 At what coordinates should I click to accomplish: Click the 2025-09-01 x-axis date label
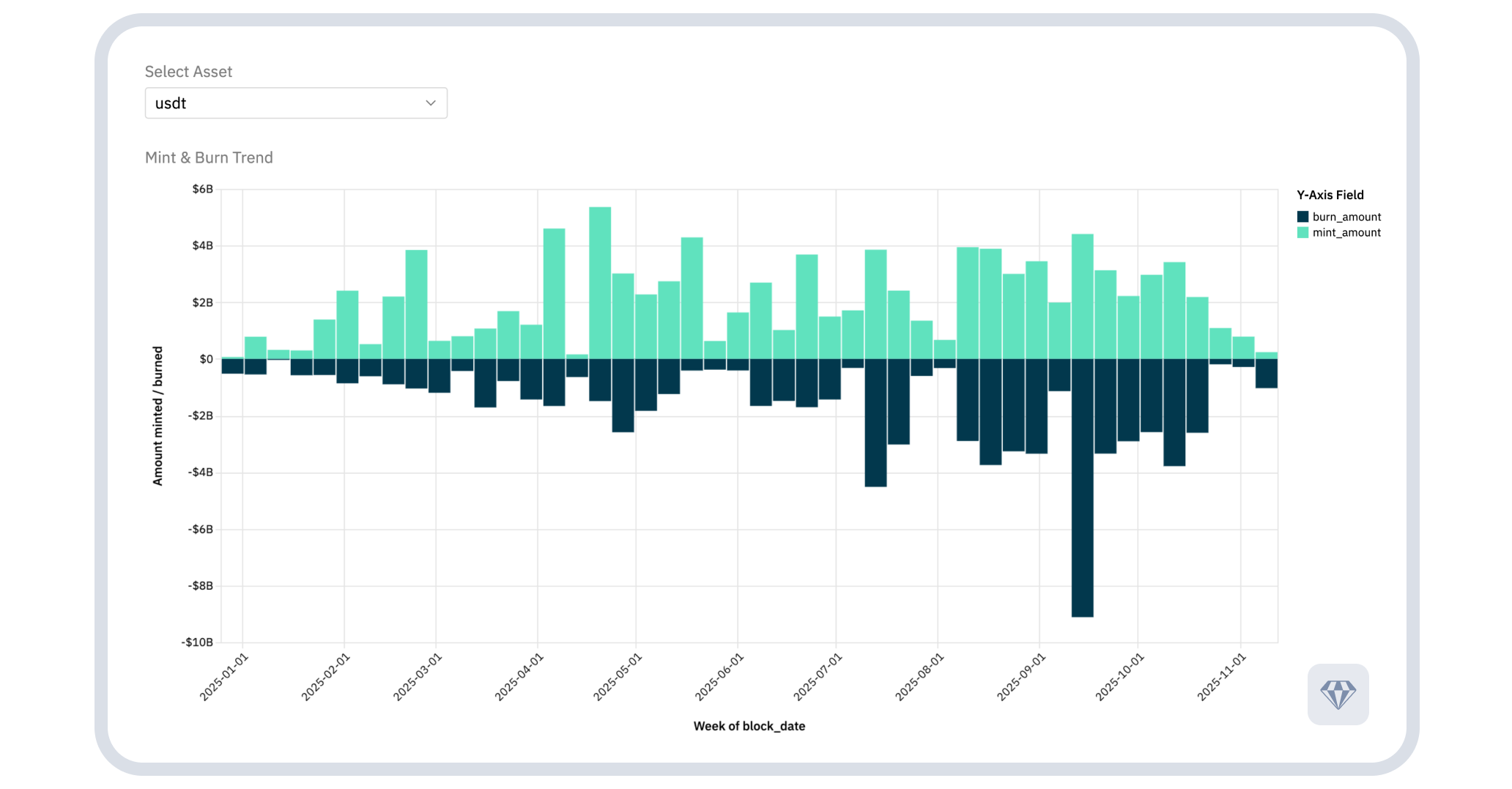(1021, 677)
